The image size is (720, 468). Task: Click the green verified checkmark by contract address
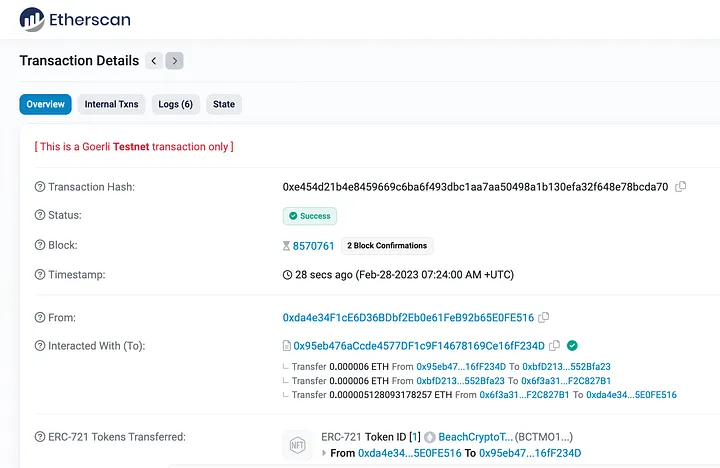click(572, 346)
